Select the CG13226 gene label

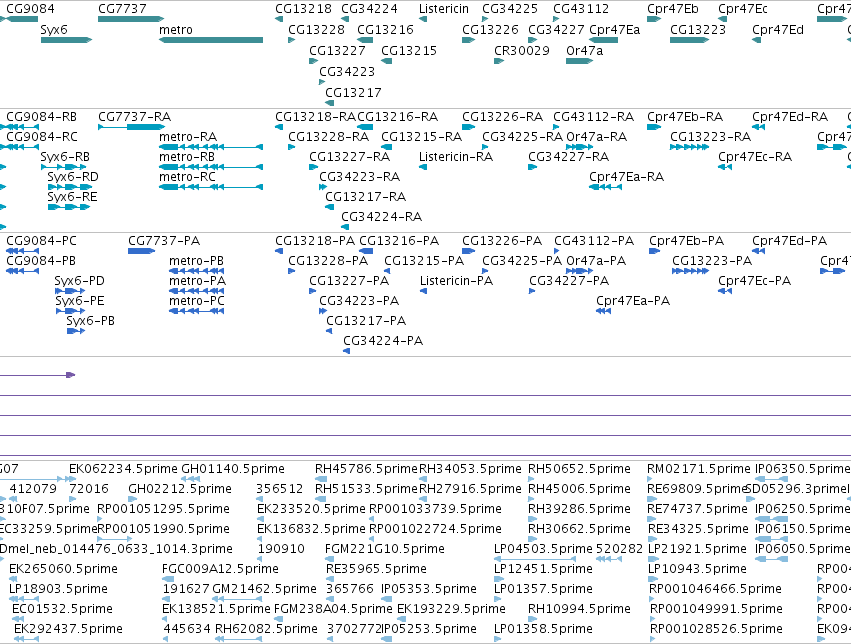click(x=490, y=30)
